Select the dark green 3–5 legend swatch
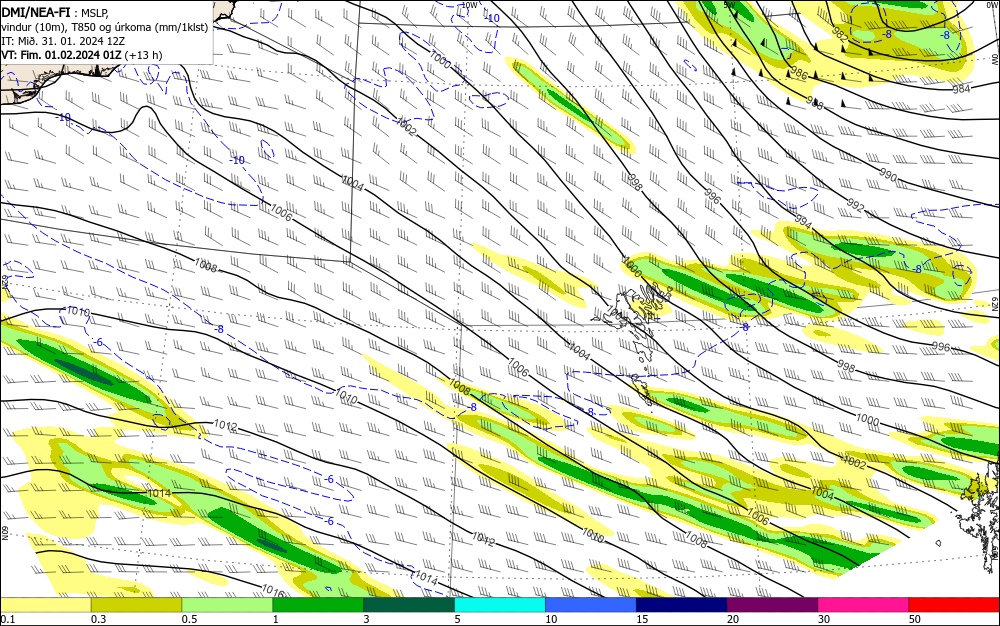The height and width of the screenshot is (626, 1000). click(409, 605)
